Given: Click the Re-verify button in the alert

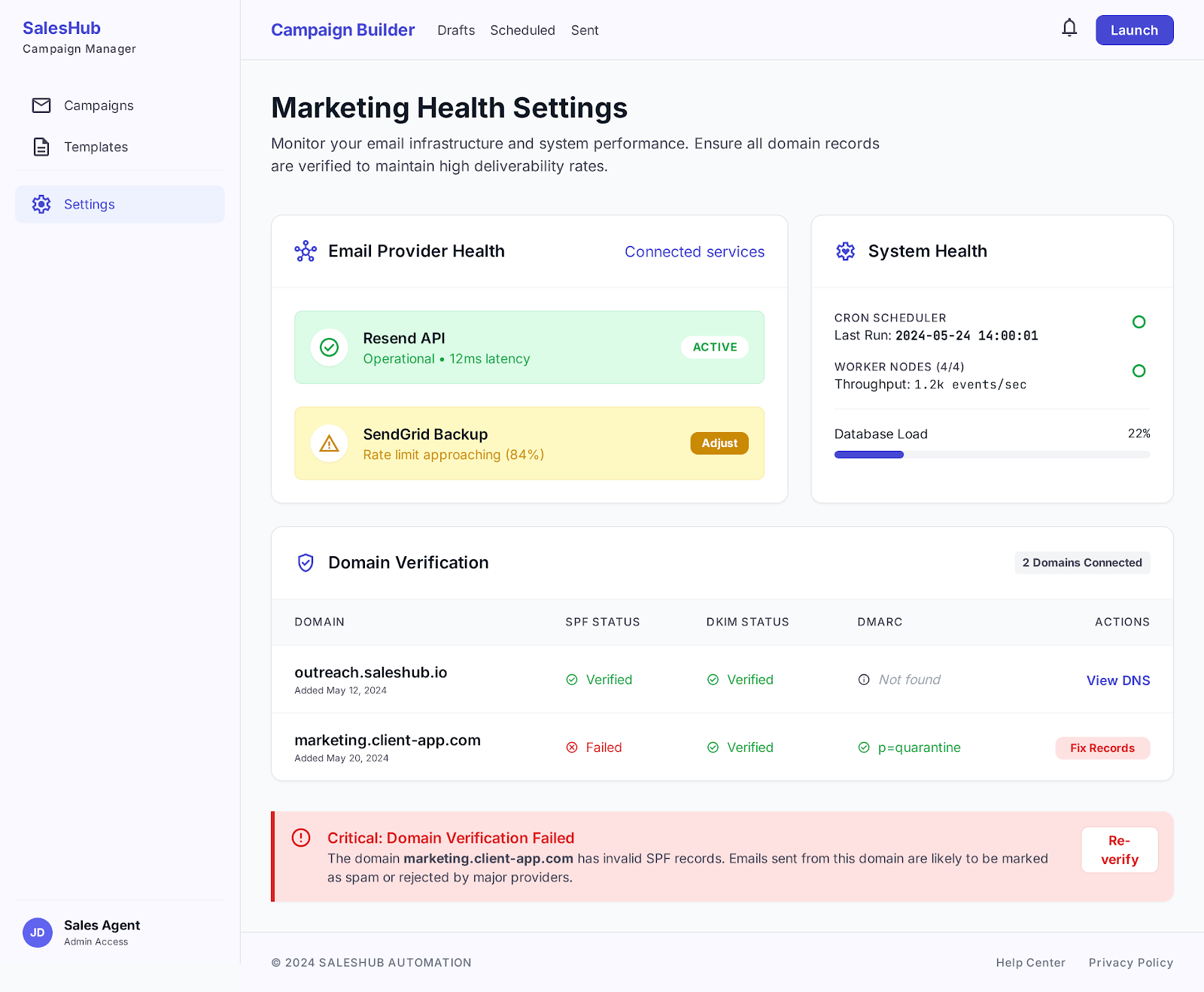Looking at the screenshot, I should click(x=1120, y=850).
